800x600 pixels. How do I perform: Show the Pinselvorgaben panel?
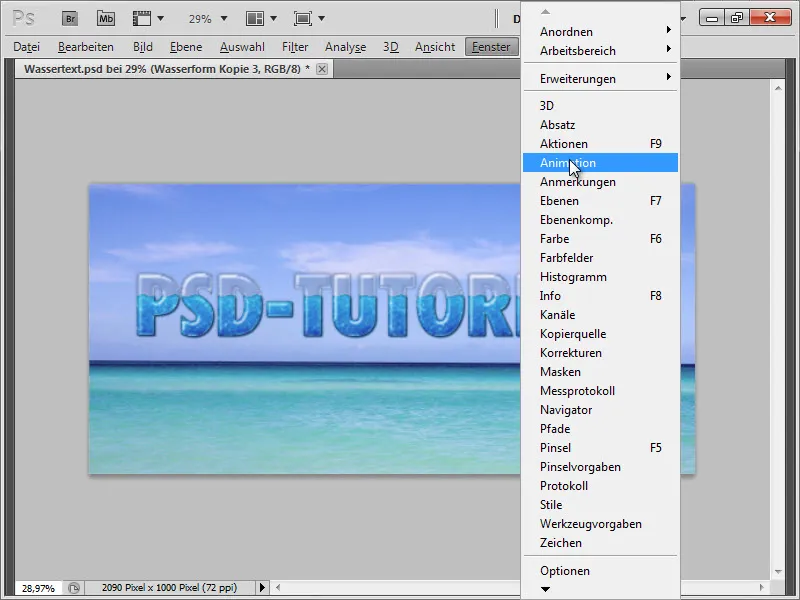(x=601, y=467)
